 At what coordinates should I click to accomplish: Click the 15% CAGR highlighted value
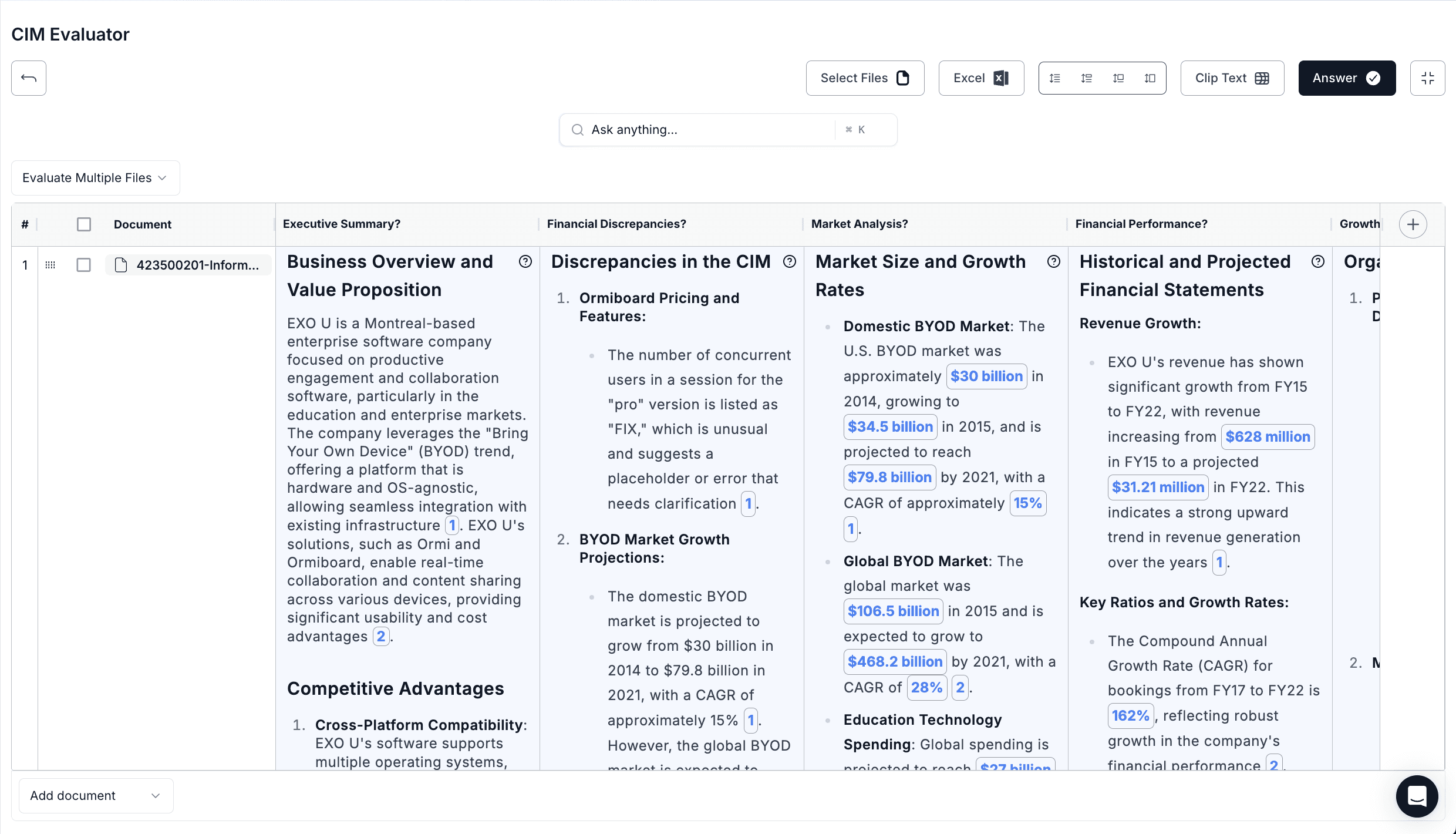click(x=1027, y=503)
